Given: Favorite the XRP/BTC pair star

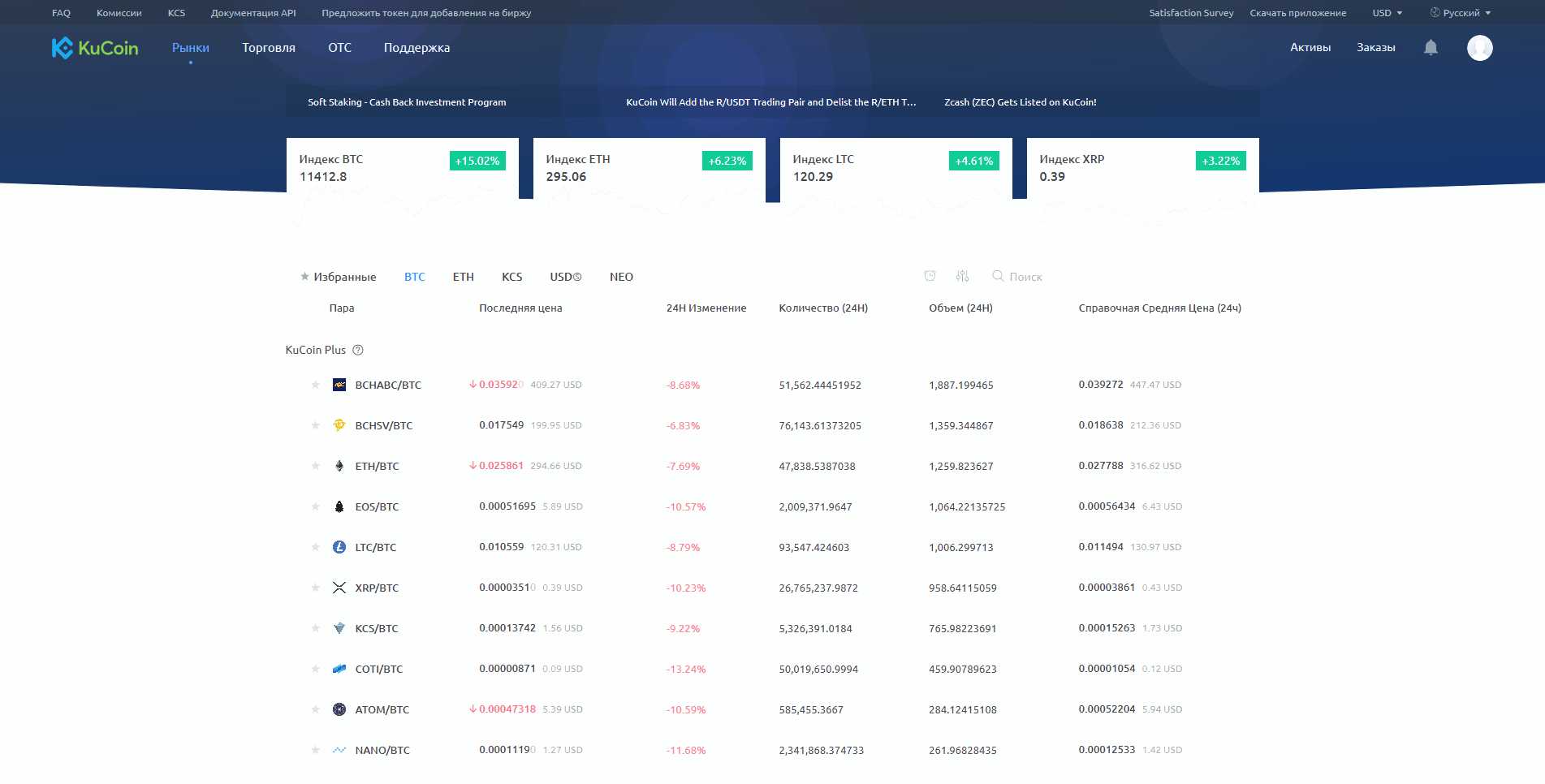Looking at the screenshot, I should pyautogui.click(x=315, y=588).
